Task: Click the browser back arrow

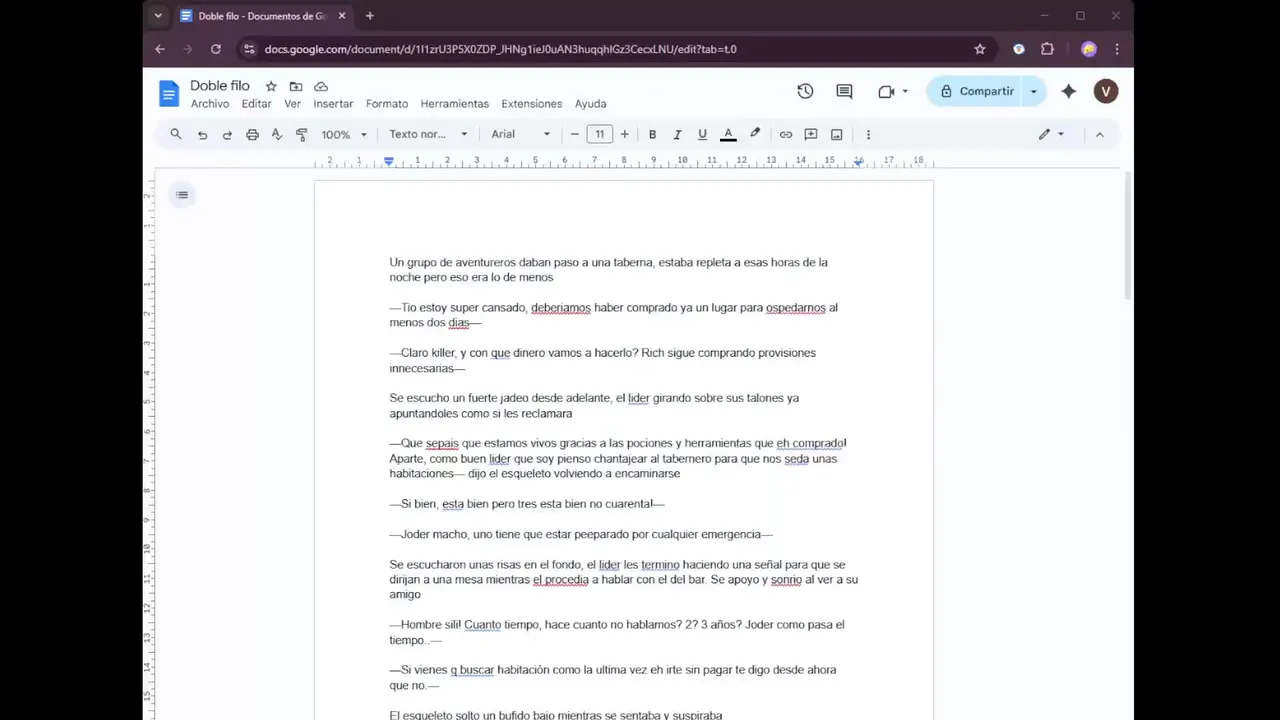Action: pos(160,49)
